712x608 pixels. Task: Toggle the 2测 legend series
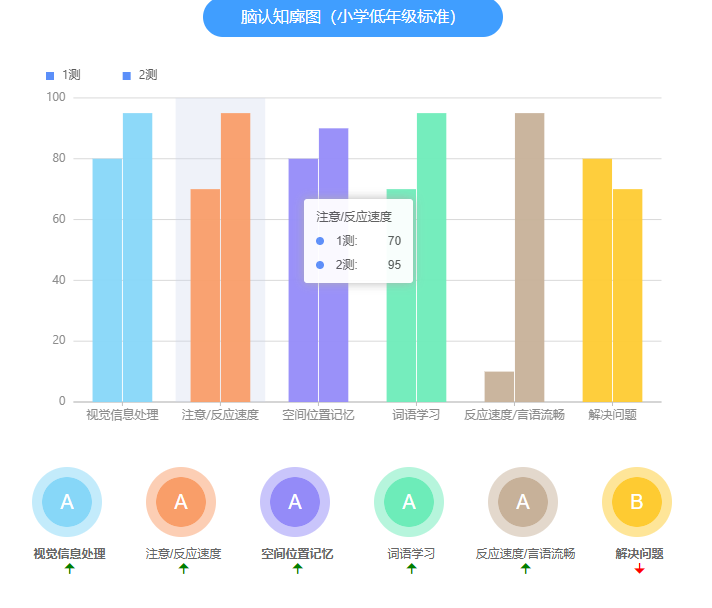[140, 75]
